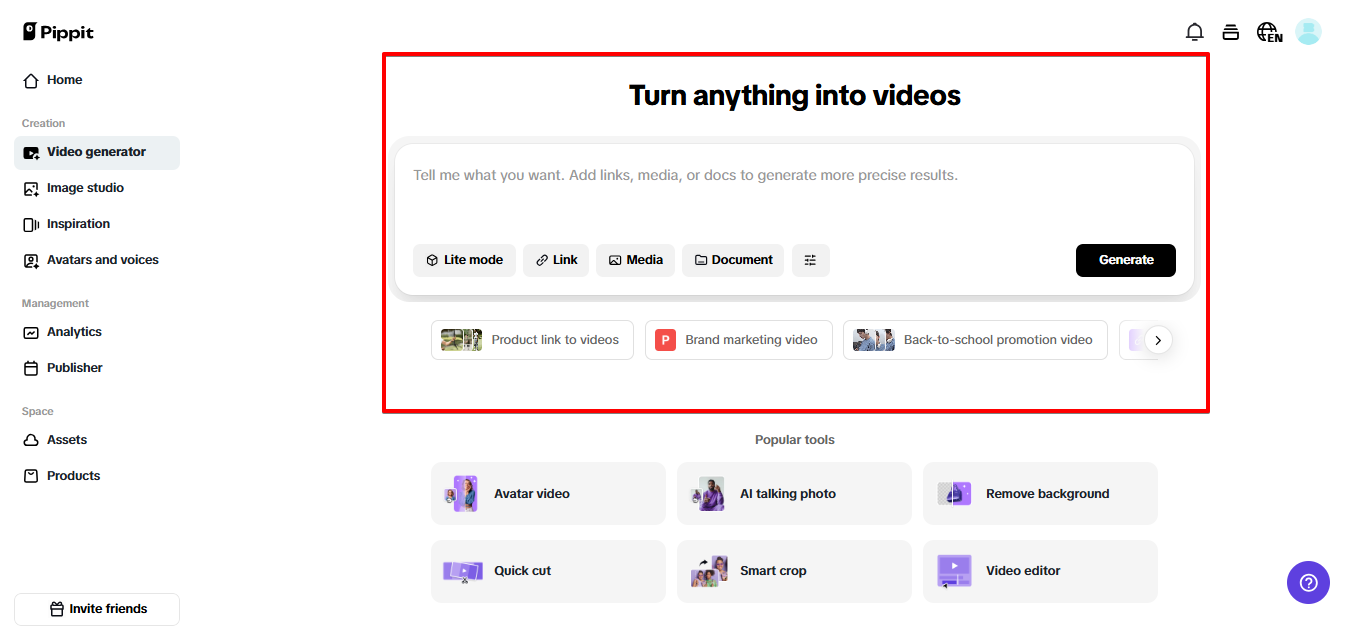Viewport: 1365px width, 638px height.
Task: Open the profile avatar menu
Action: [1308, 31]
